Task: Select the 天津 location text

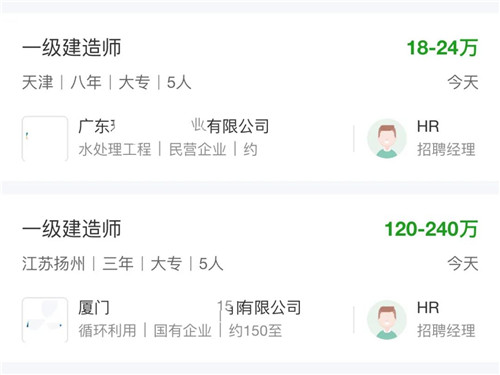Action: point(38,82)
